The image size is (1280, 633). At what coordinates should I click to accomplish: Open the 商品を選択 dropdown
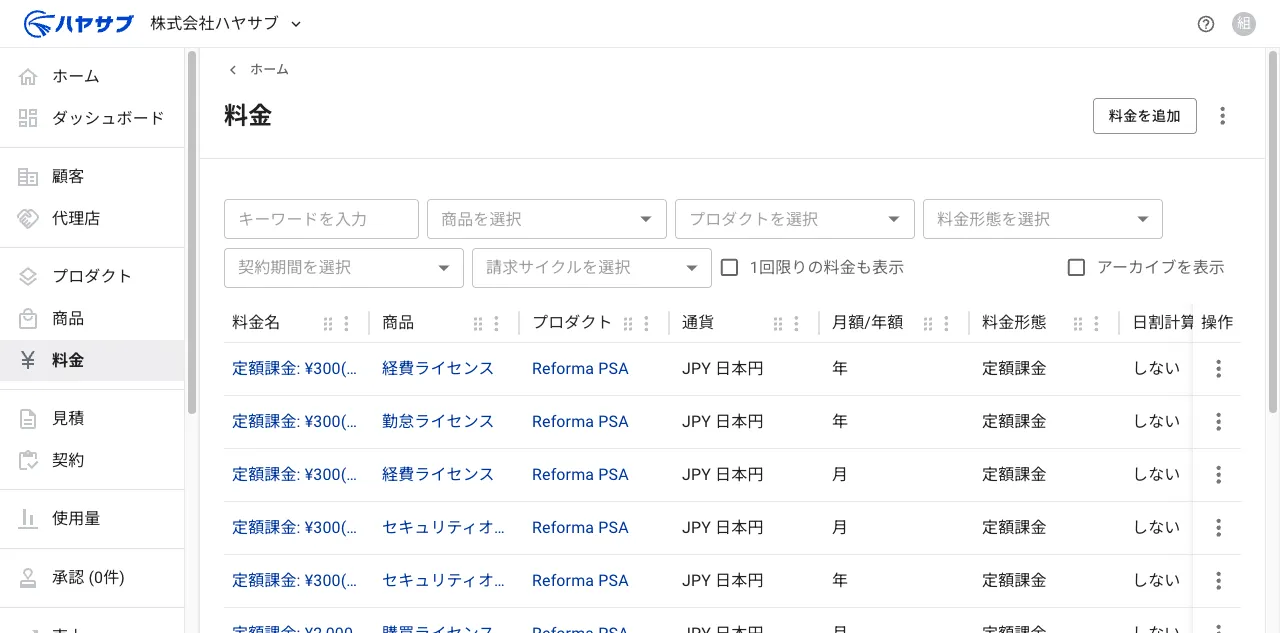pos(547,219)
